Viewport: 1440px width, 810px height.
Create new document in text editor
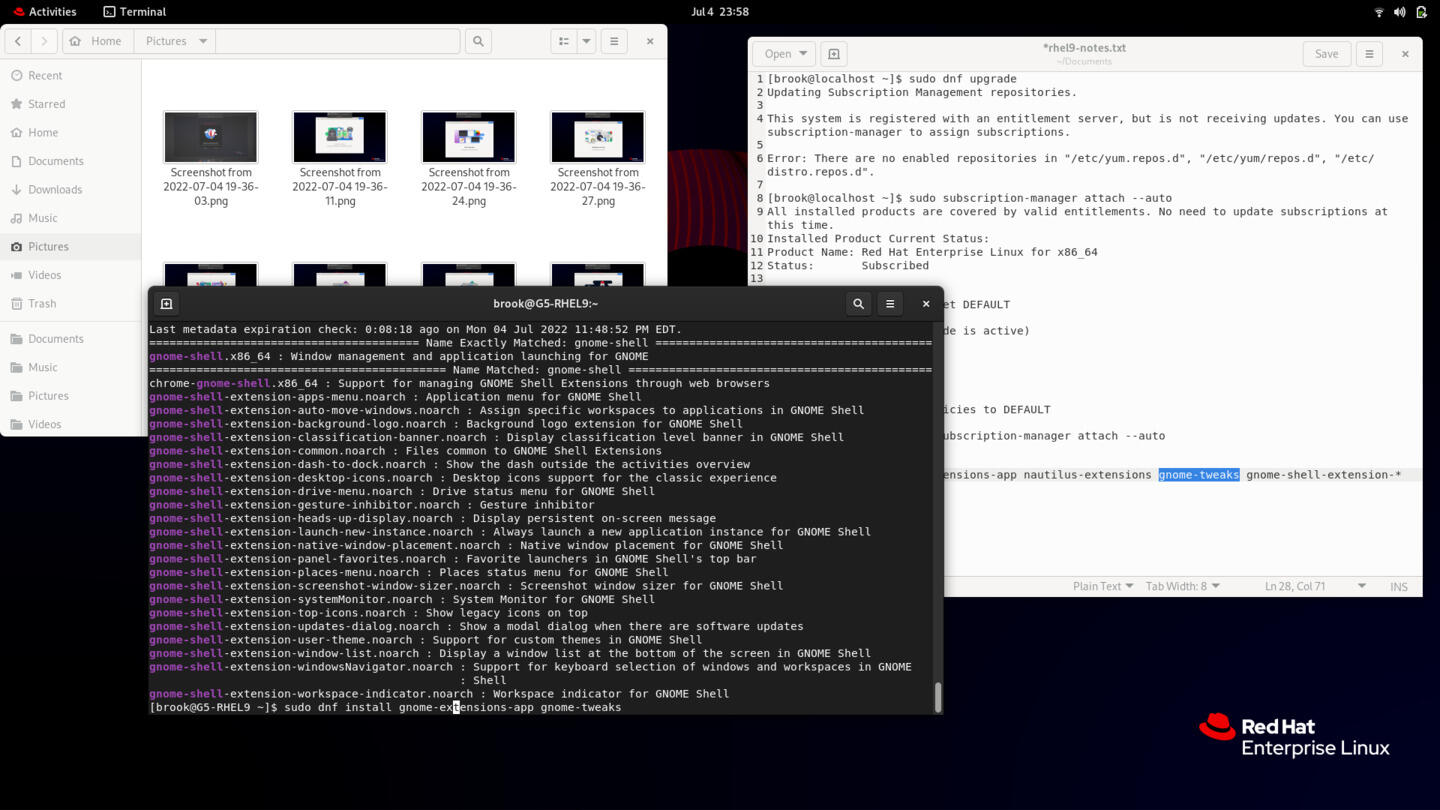click(834, 54)
